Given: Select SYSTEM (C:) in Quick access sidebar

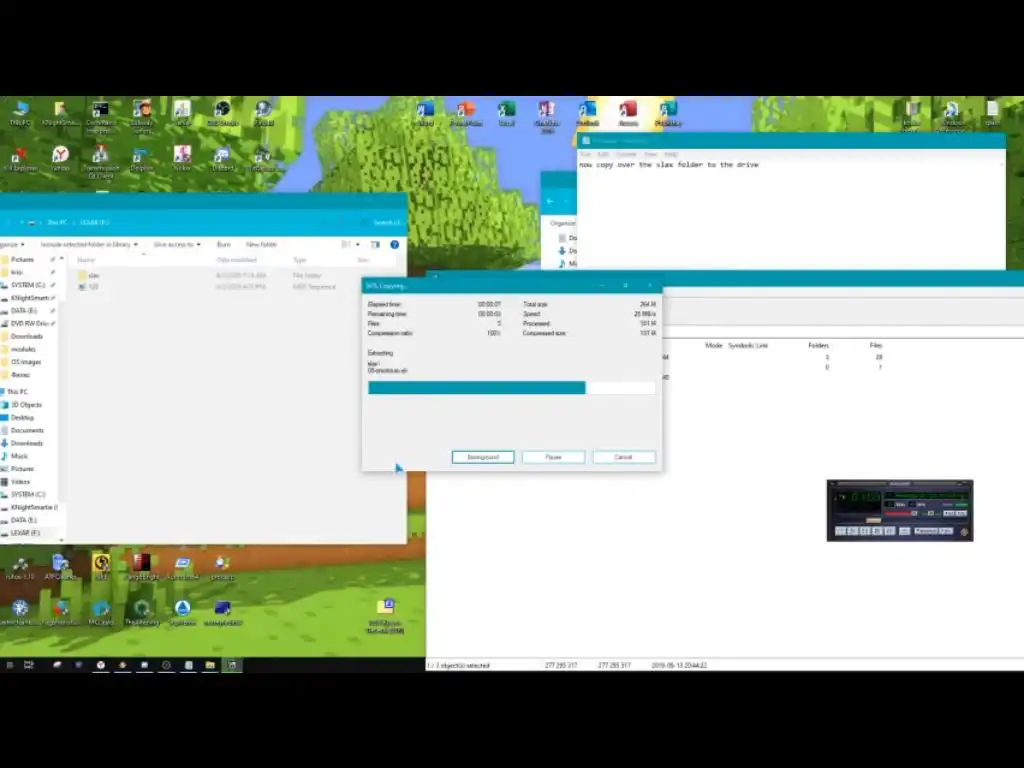Looking at the screenshot, I should click(27, 285).
